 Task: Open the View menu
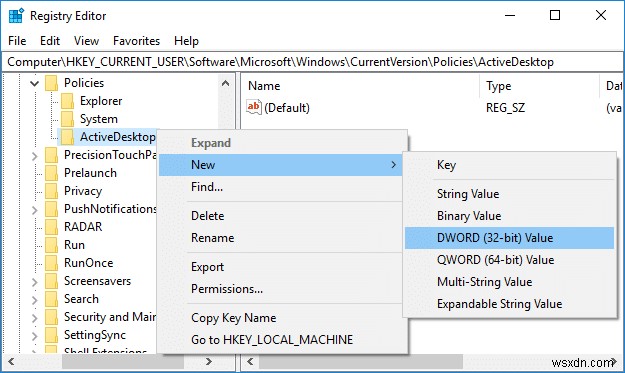coord(86,41)
